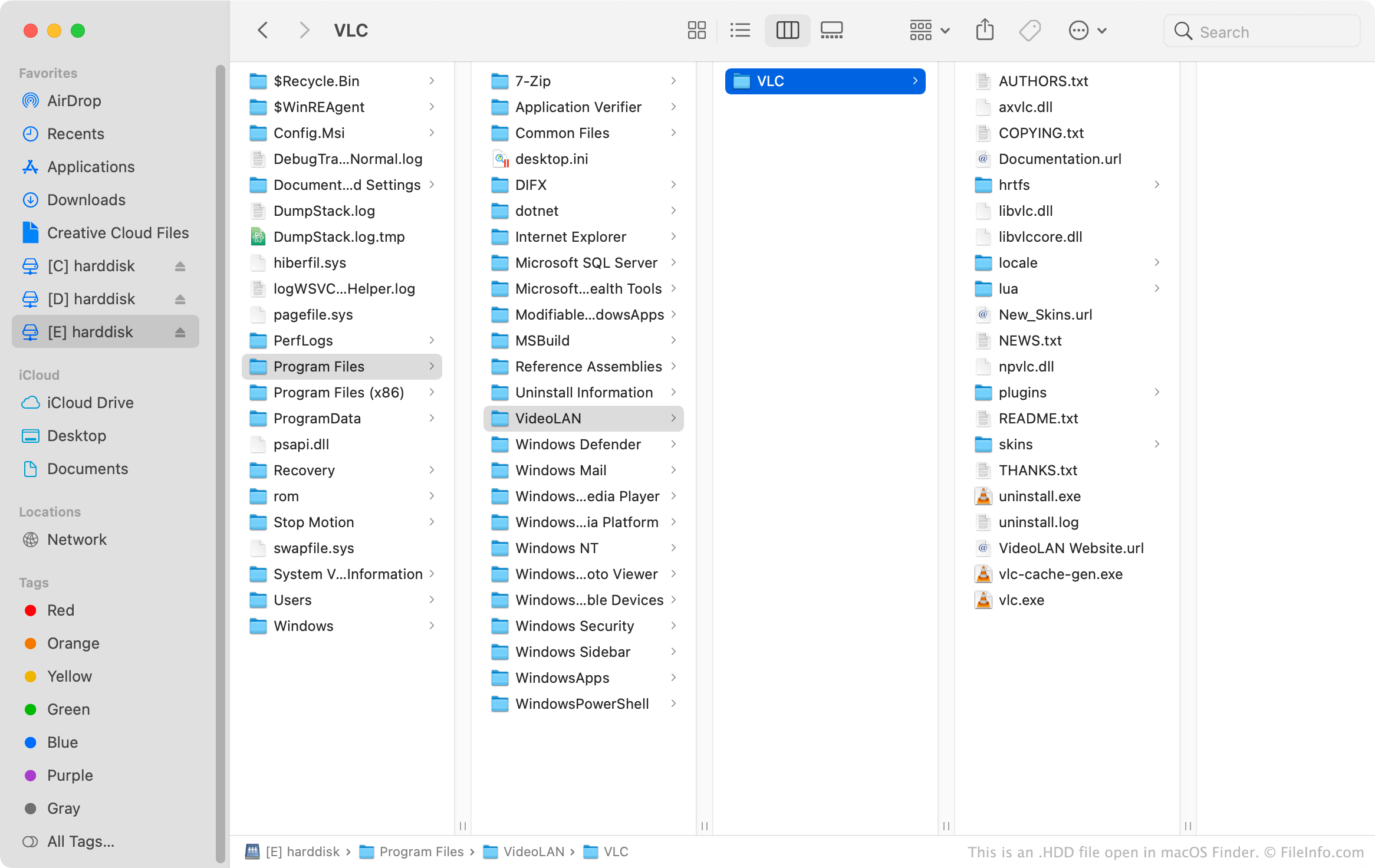
Task: Switch to gallery view
Action: click(832, 30)
